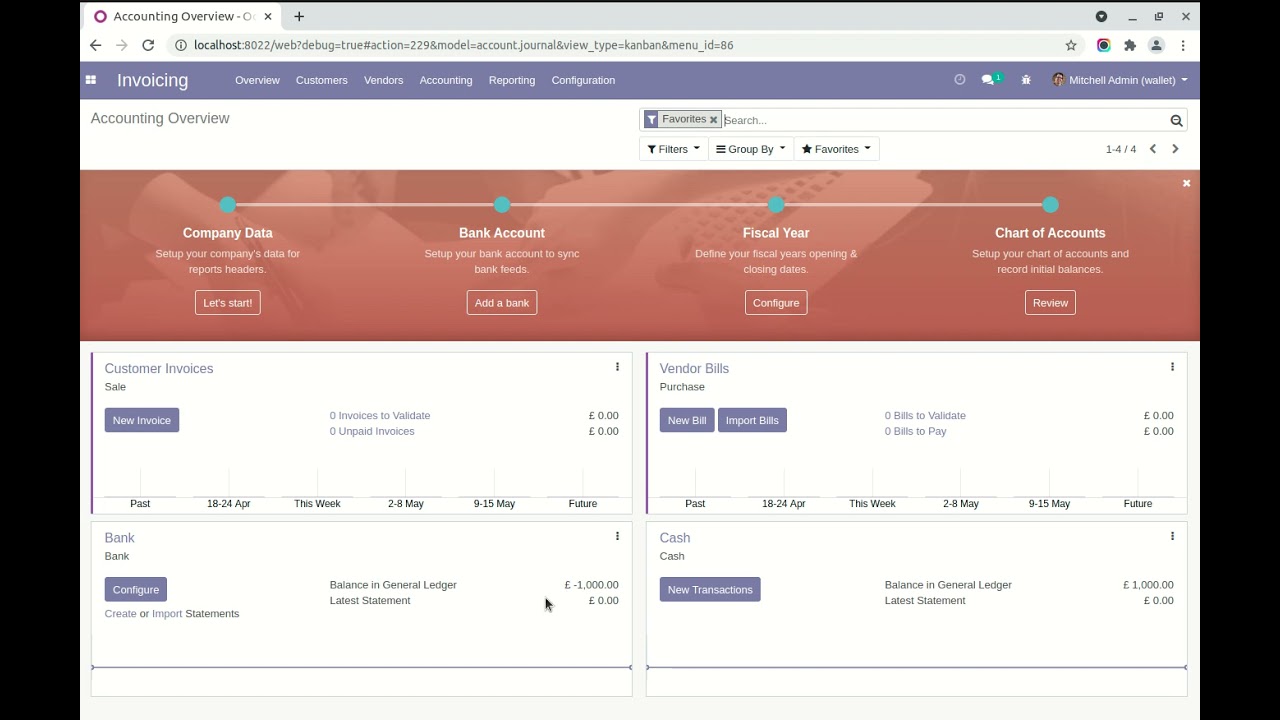
Task: Open the Customer Invoices journal title
Action: (x=159, y=368)
